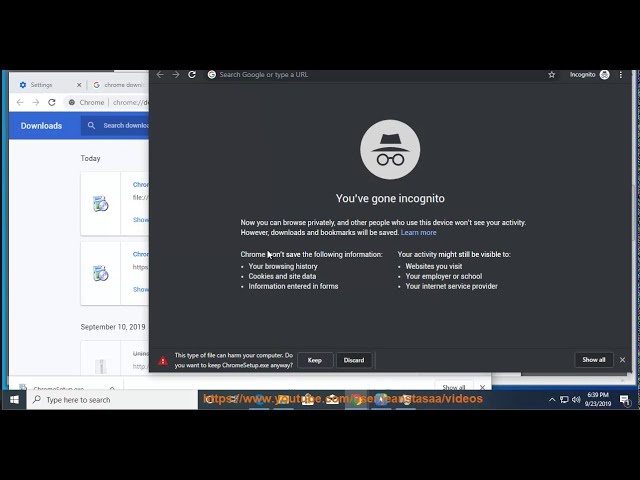This screenshot has height=480, width=640.
Task: Go back in the background Chrome window
Action: 20,102
